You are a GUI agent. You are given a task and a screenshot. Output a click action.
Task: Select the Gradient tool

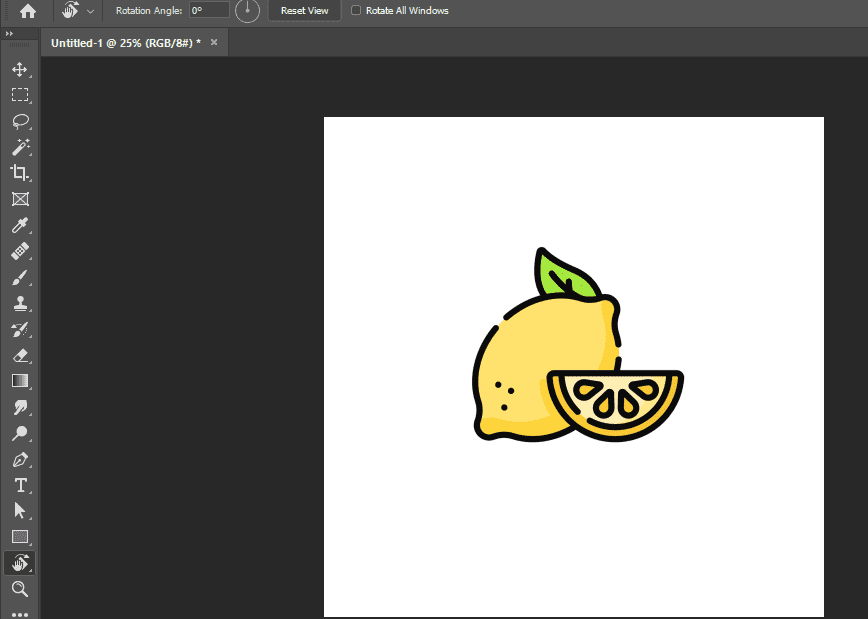20,381
